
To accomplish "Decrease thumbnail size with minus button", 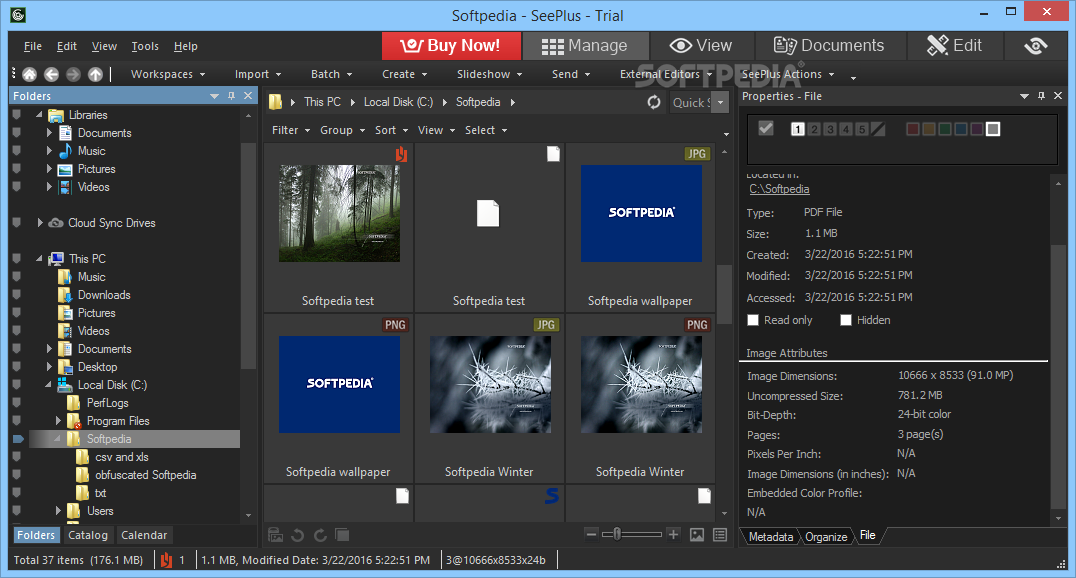I will (591, 534).
